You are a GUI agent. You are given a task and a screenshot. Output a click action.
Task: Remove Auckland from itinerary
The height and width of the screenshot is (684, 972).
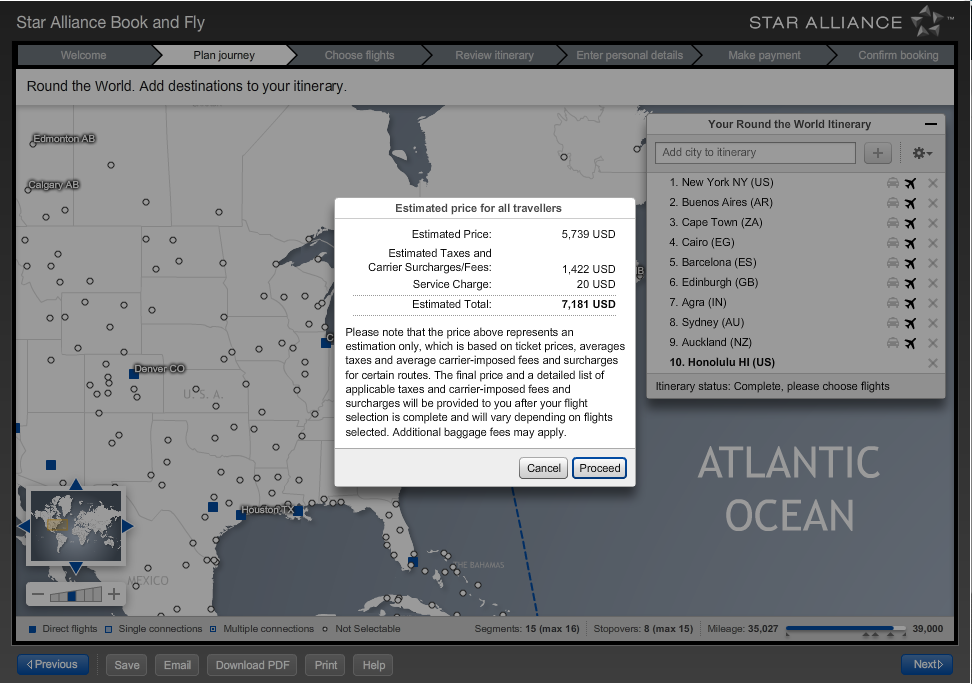pyautogui.click(x=932, y=343)
